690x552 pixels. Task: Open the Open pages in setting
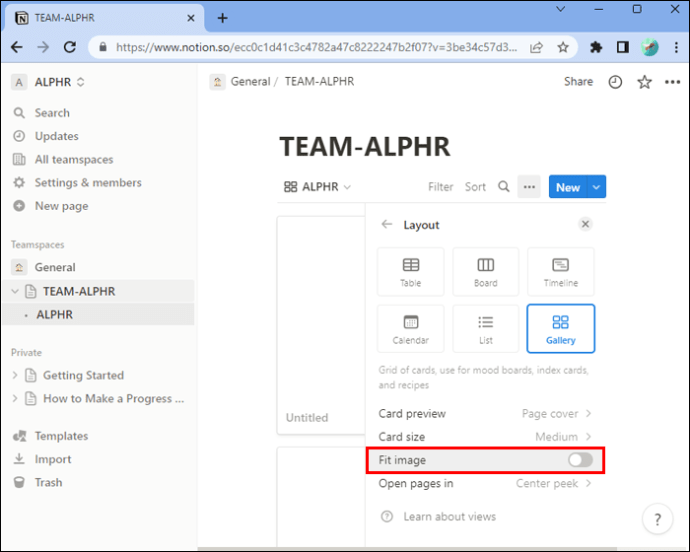(x=485, y=483)
